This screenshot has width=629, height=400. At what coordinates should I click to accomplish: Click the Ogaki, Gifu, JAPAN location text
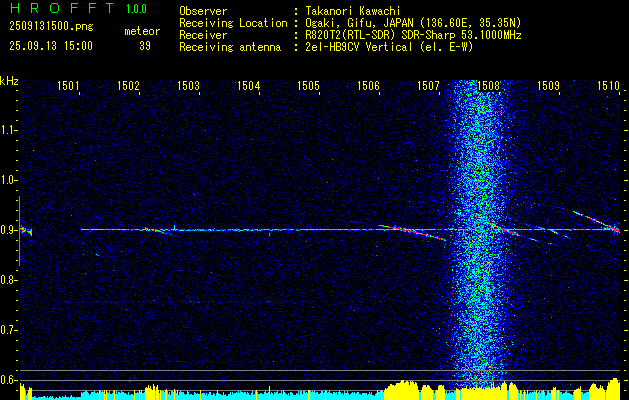[x=413, y=23]
